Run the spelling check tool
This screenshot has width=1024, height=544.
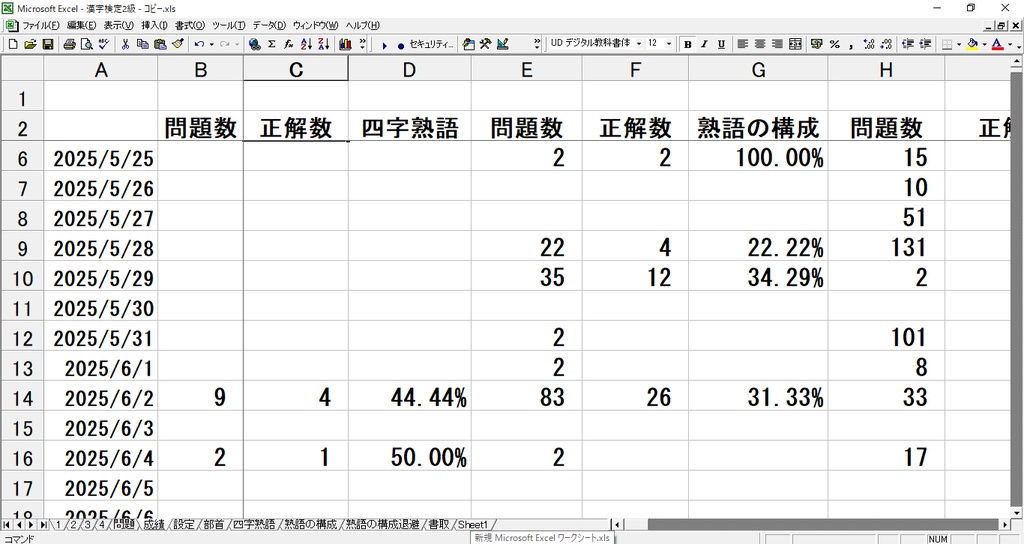click(103, 44)
